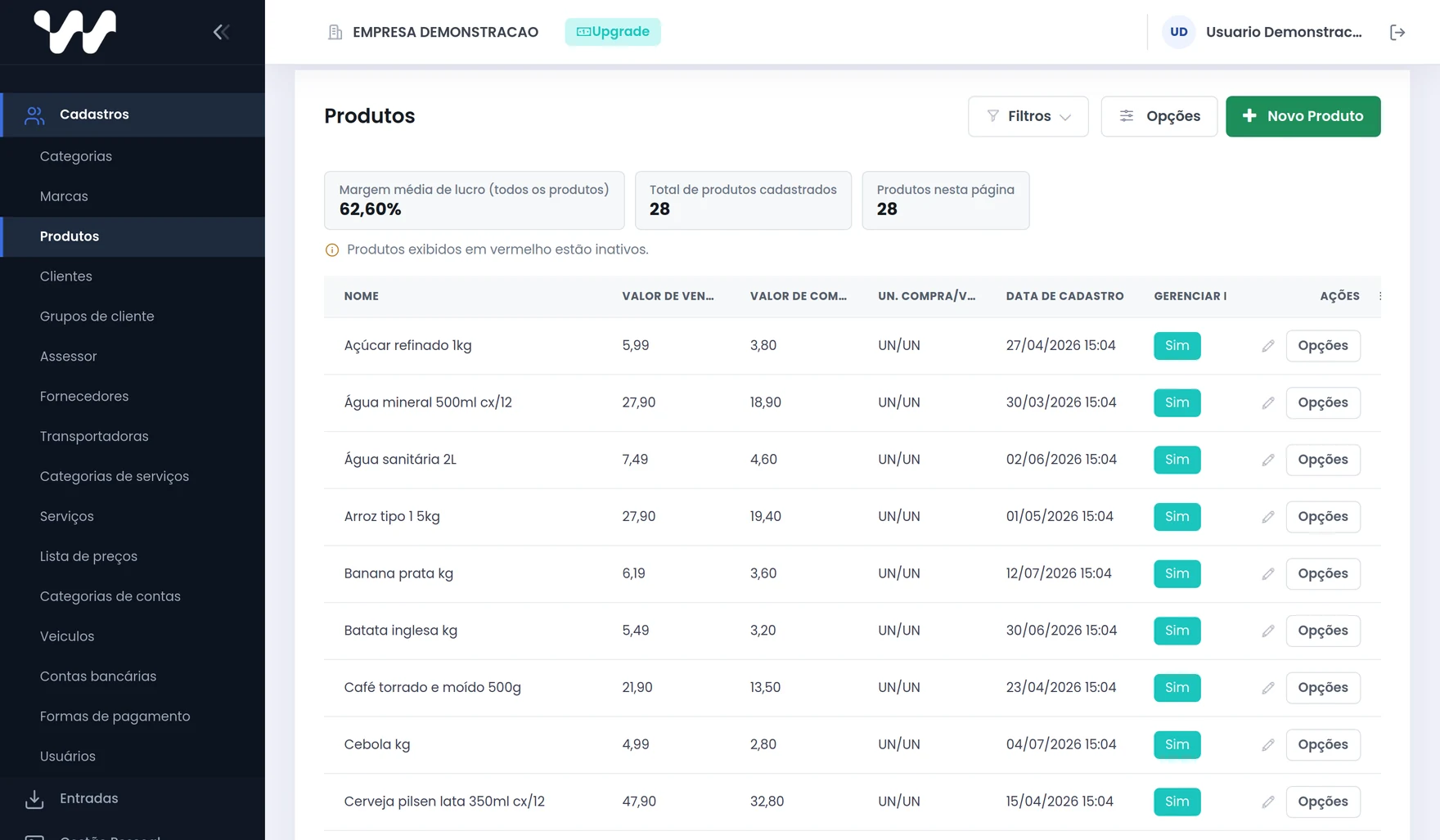Toggle Sim badge for Água mineral 500ml cx/12
The height and width of the screenshot is (840, 1440).
pyautogui.click(x=1177, y=402)
